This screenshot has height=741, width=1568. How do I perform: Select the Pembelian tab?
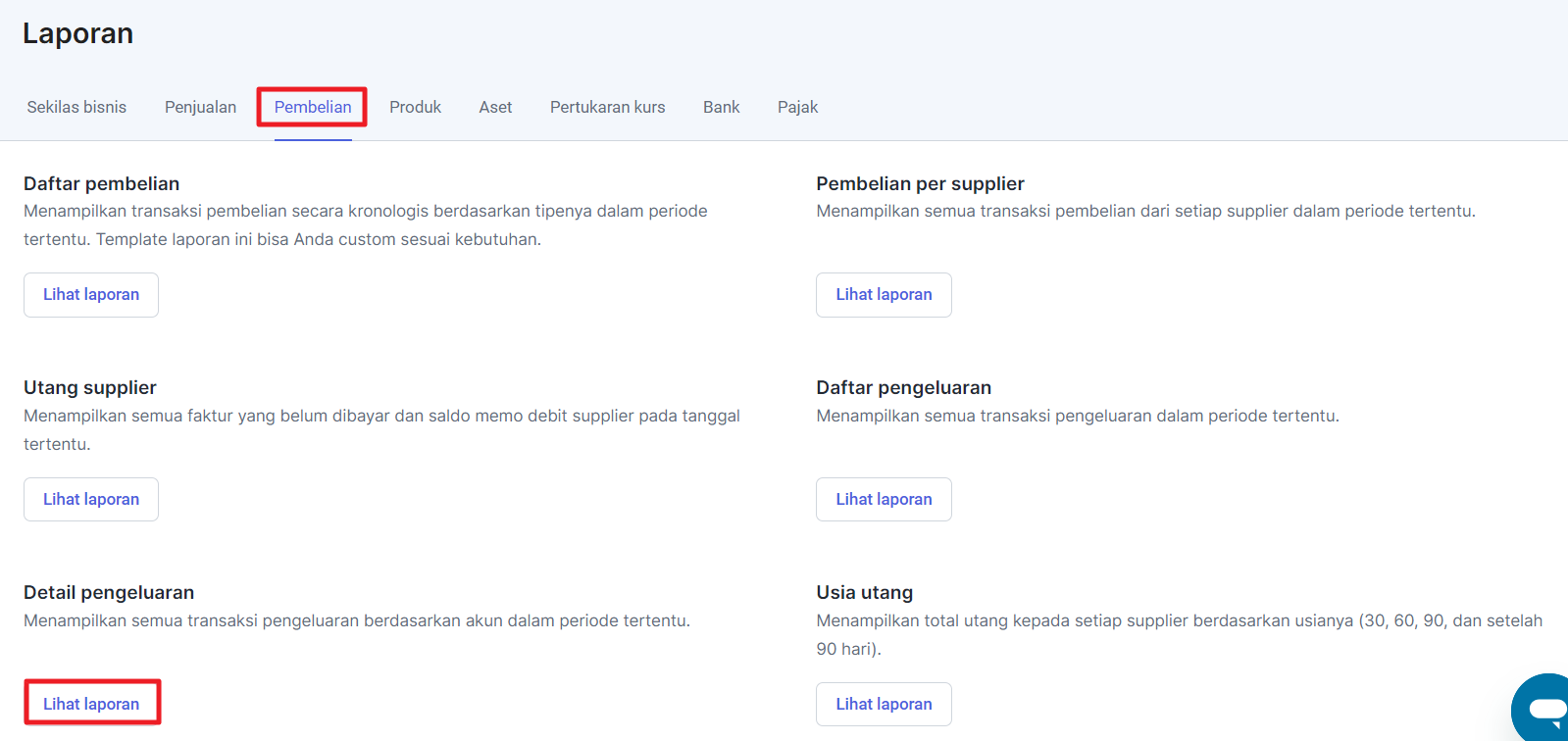point(312,107)
